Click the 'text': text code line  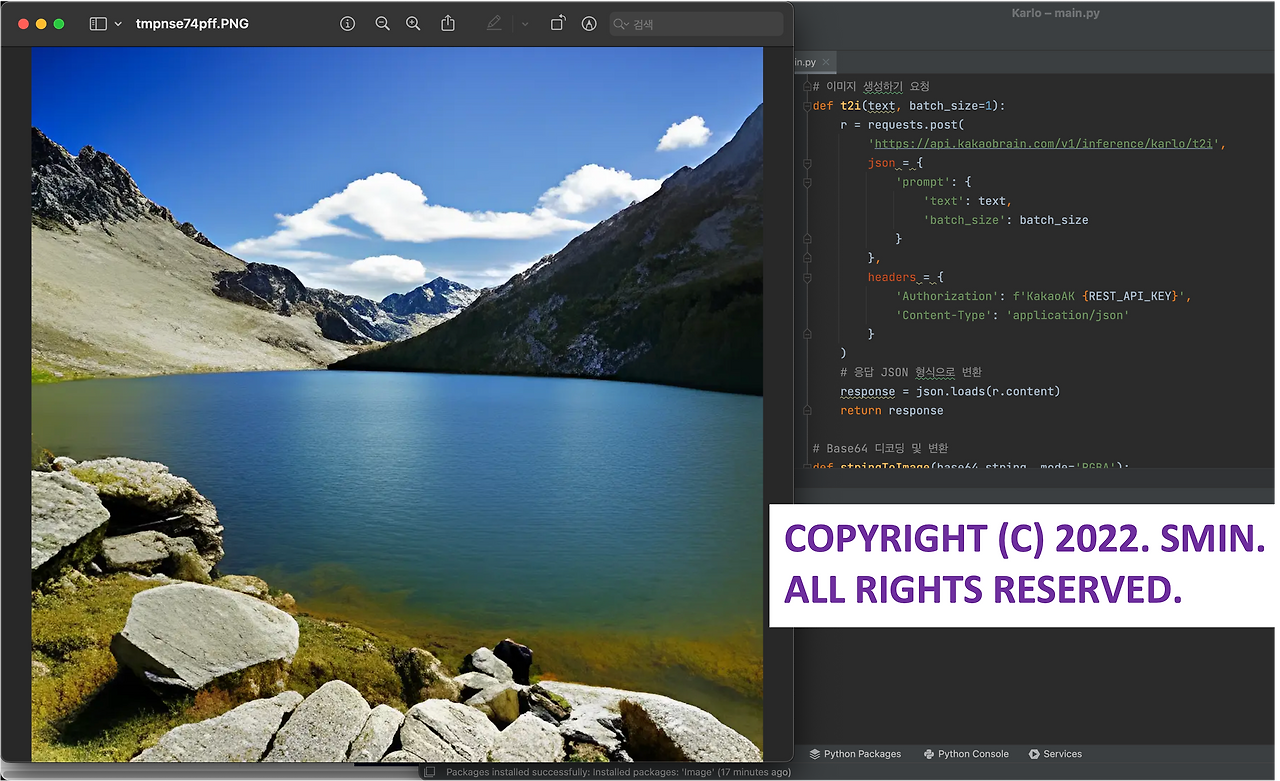(967, 201)
